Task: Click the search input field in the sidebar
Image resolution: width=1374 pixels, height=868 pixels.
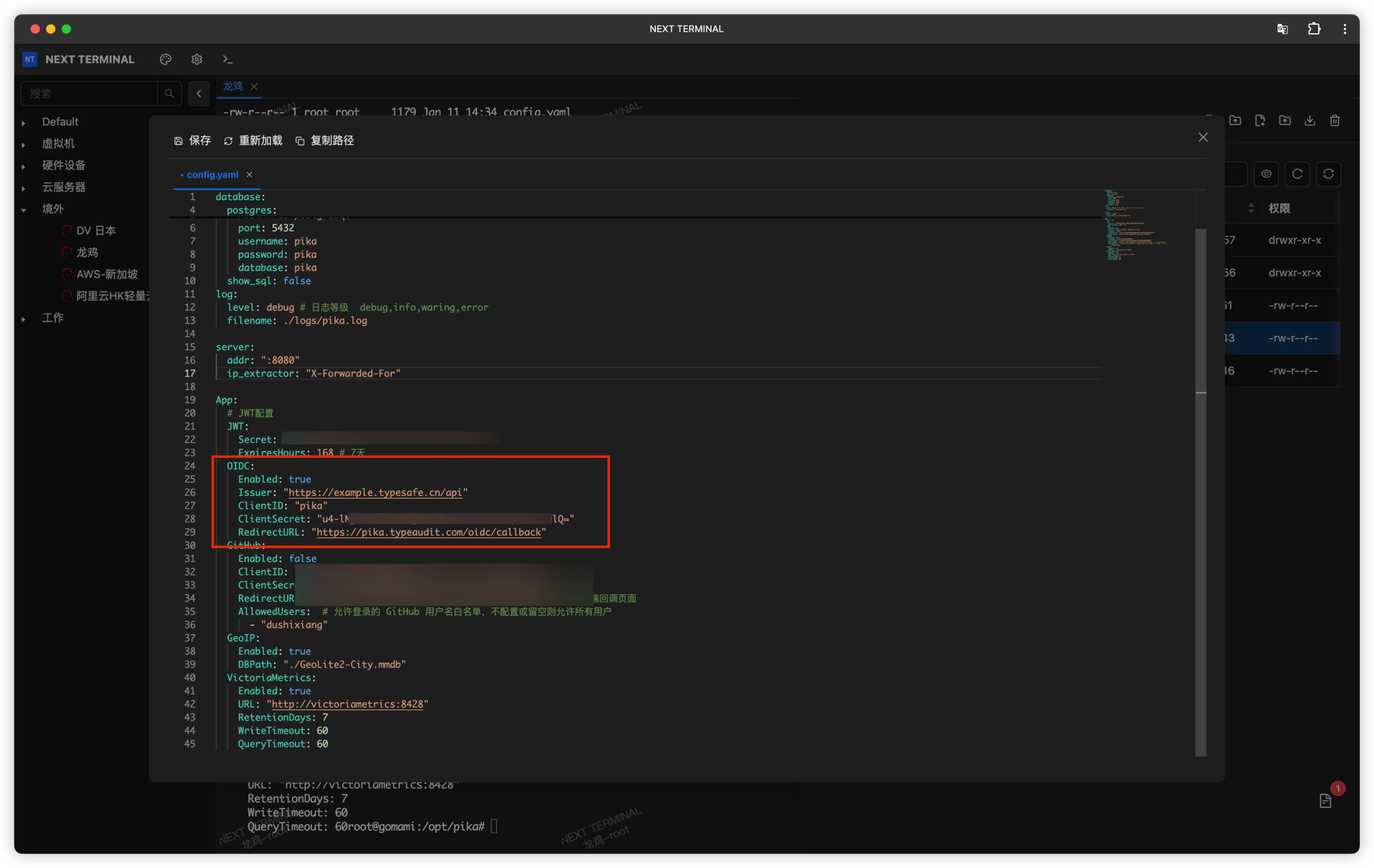Action: (x=90, y=93)
